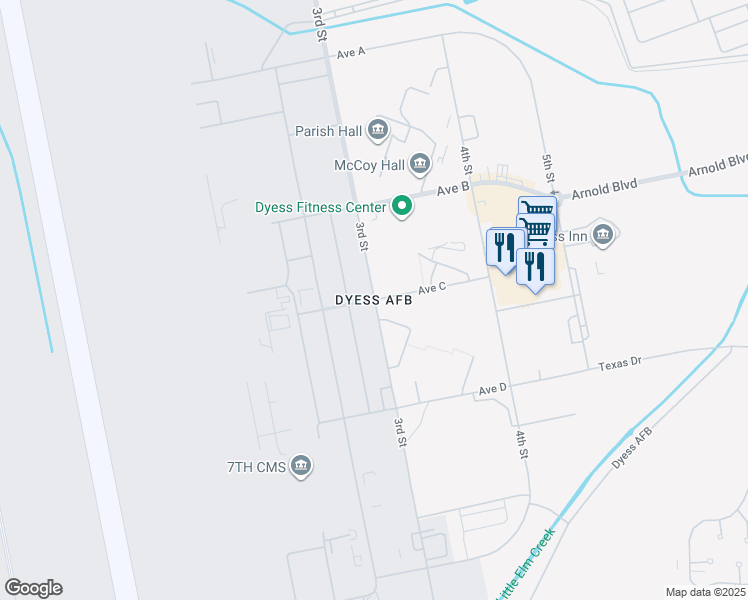Click the Dyess Inn landmark icon

tap(603, 235)
